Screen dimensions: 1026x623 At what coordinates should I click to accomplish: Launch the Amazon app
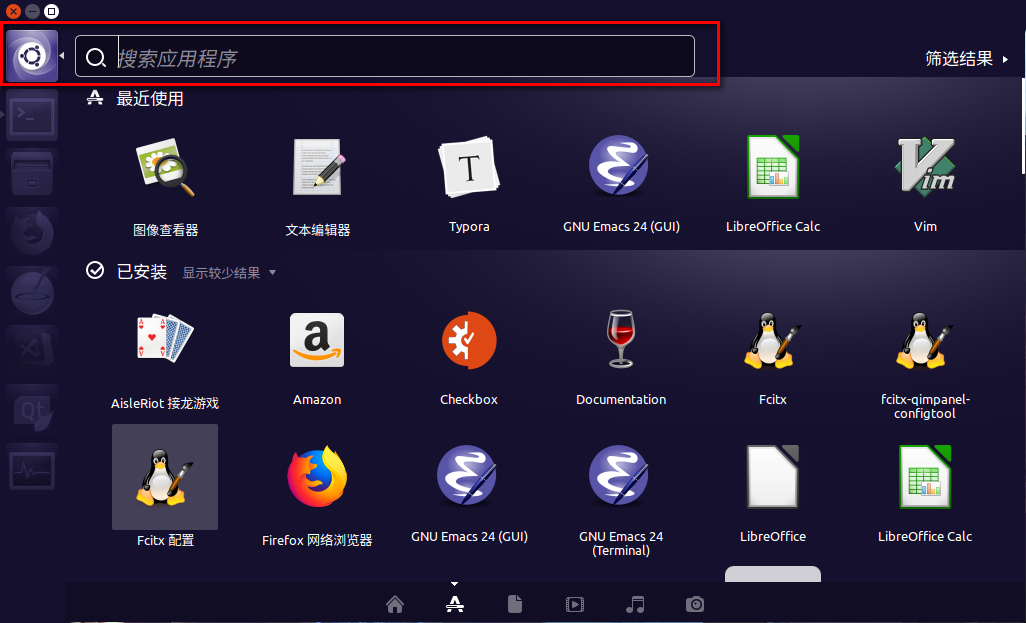click(317, 340)
